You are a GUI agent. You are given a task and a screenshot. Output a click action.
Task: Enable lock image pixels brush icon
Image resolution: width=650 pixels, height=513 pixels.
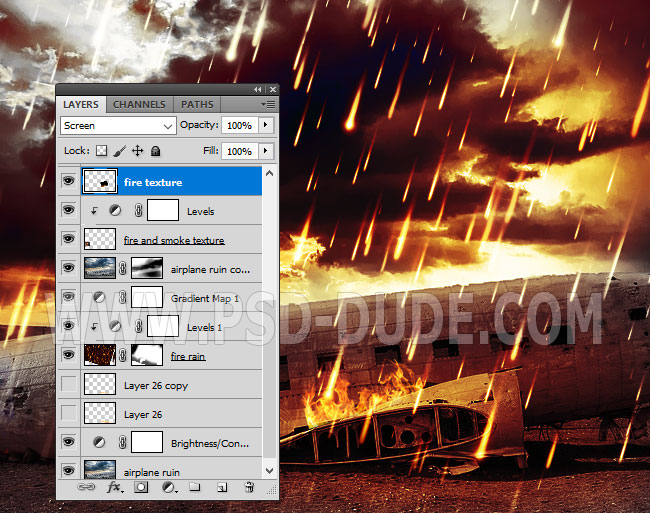pyautogui.click(x=119, y=151)
